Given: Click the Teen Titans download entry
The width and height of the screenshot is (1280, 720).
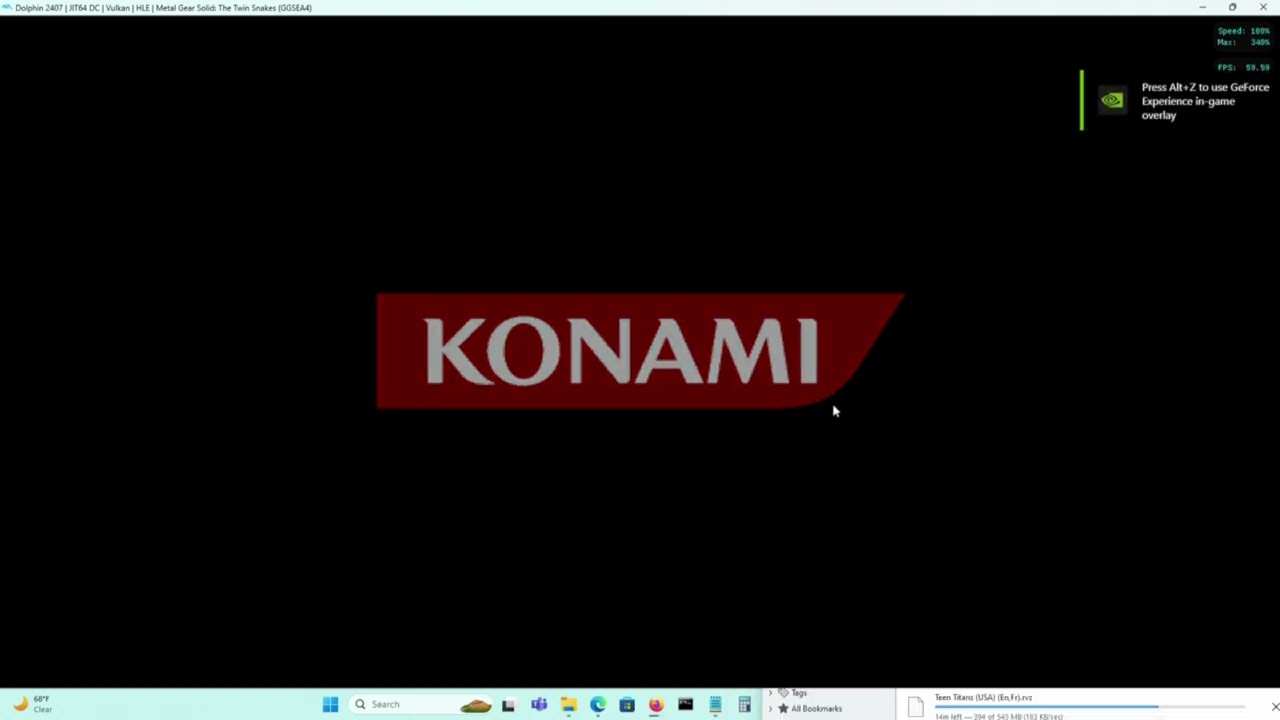Looking at the screenshot, I should (x=1088, y=705).
